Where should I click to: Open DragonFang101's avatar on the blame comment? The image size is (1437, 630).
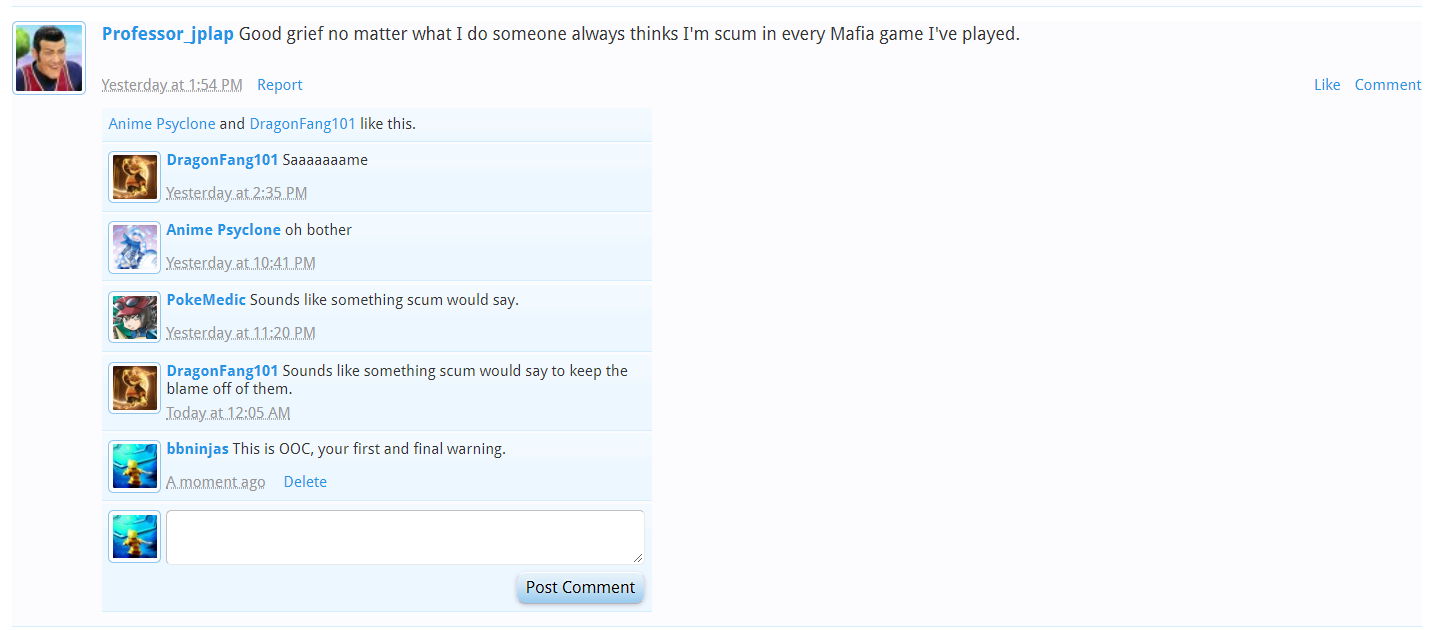(x=134, y=388)
